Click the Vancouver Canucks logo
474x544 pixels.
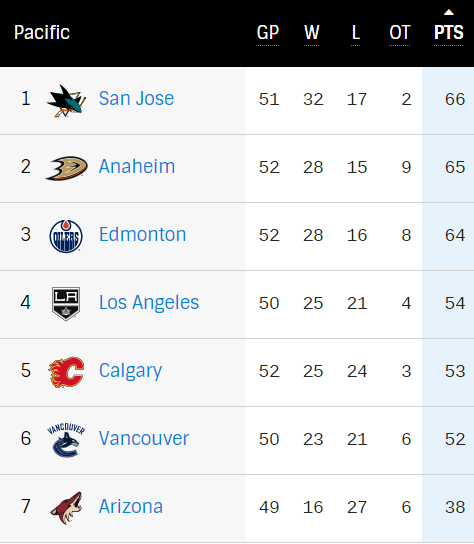point(66,440)
